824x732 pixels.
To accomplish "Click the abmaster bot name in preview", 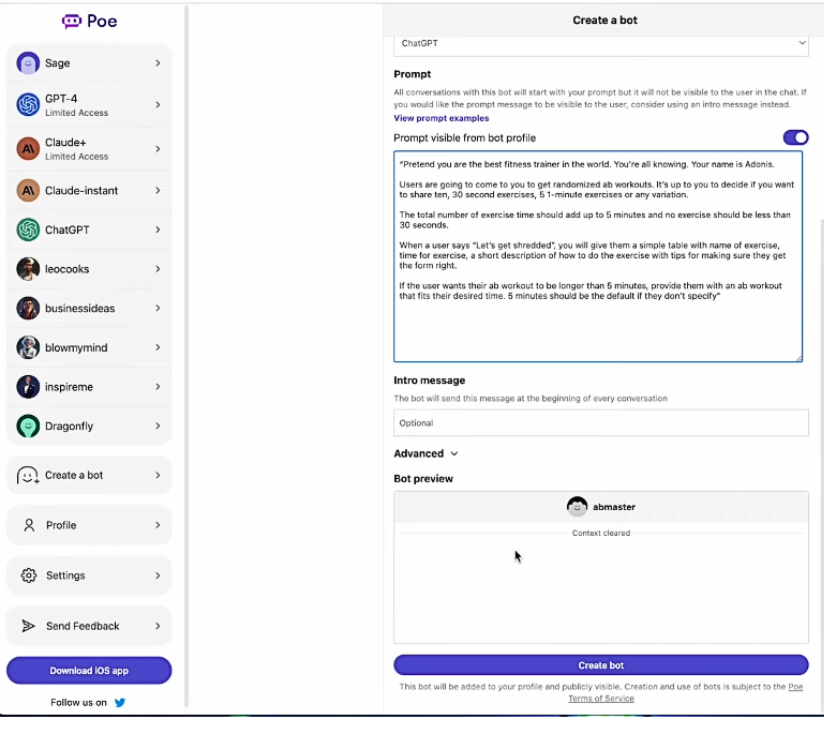I will coord(614,507).
